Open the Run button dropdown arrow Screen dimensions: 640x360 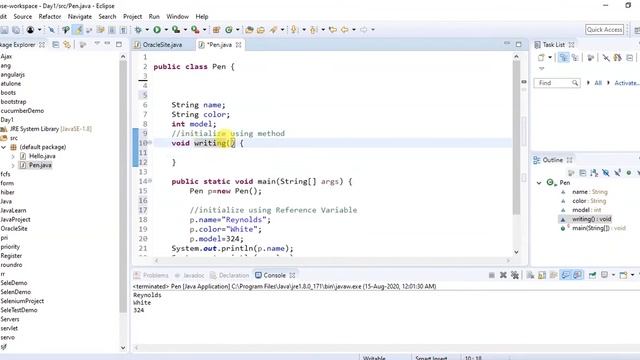[166, 30]
